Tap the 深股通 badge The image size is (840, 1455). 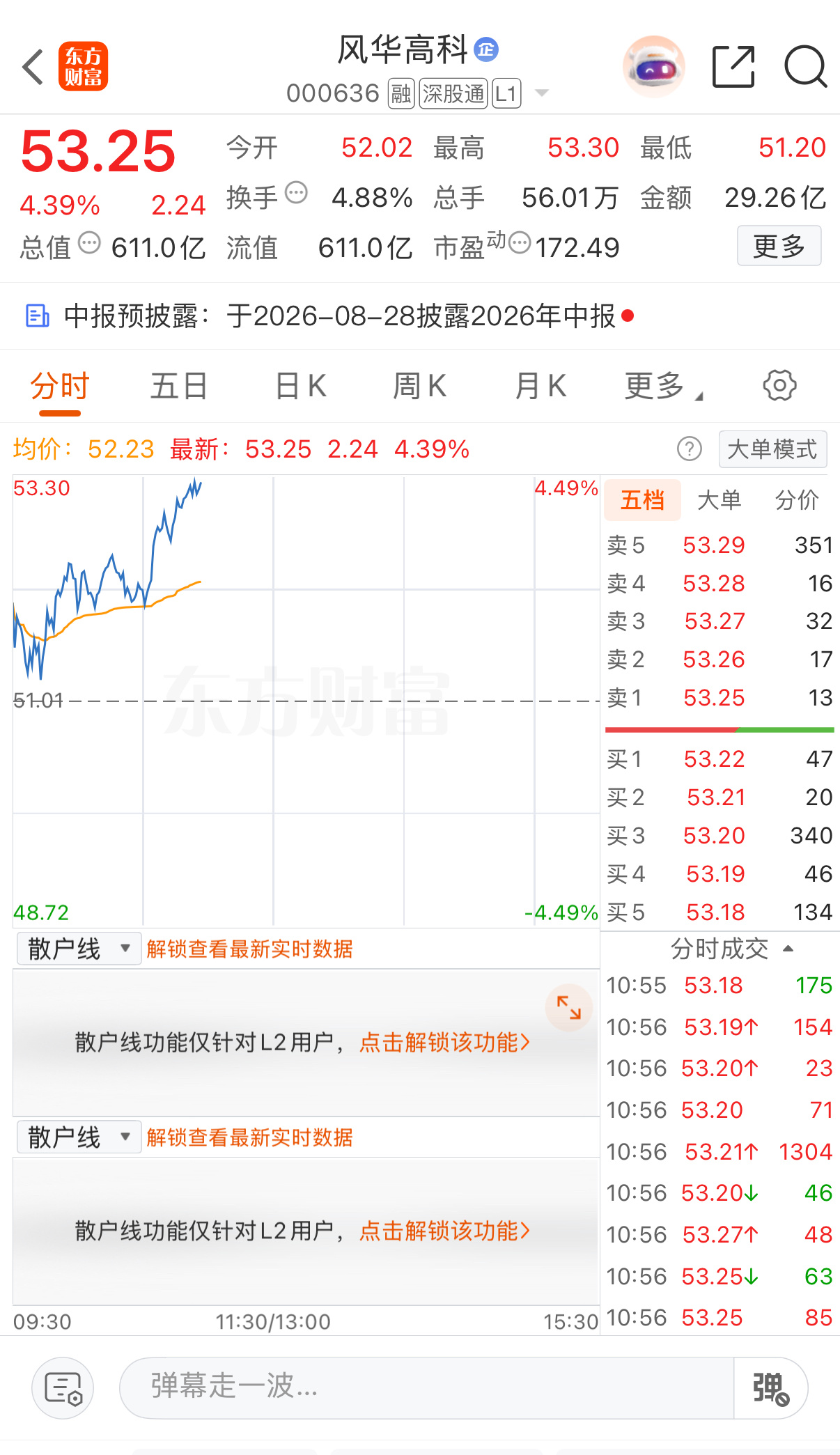tap(453, 93)
